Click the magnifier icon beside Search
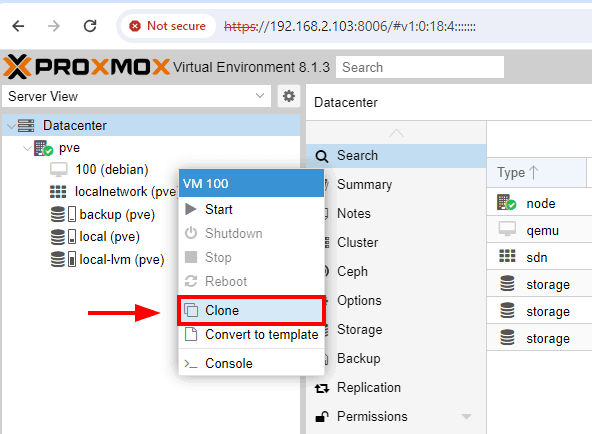Image resolution: width=592 pixels, height=434 pixels. [322, 156]
